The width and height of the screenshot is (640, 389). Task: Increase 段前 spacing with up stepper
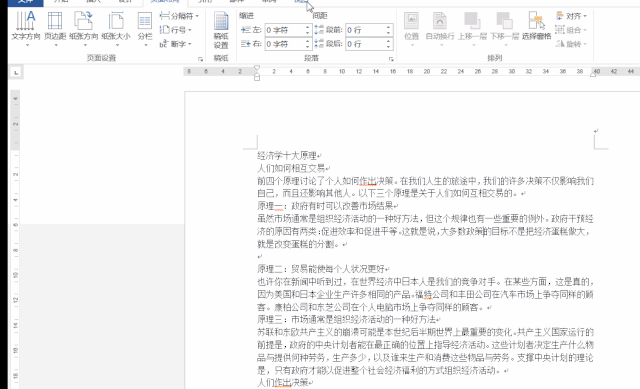pyautogui.click(x=389, y=27)
